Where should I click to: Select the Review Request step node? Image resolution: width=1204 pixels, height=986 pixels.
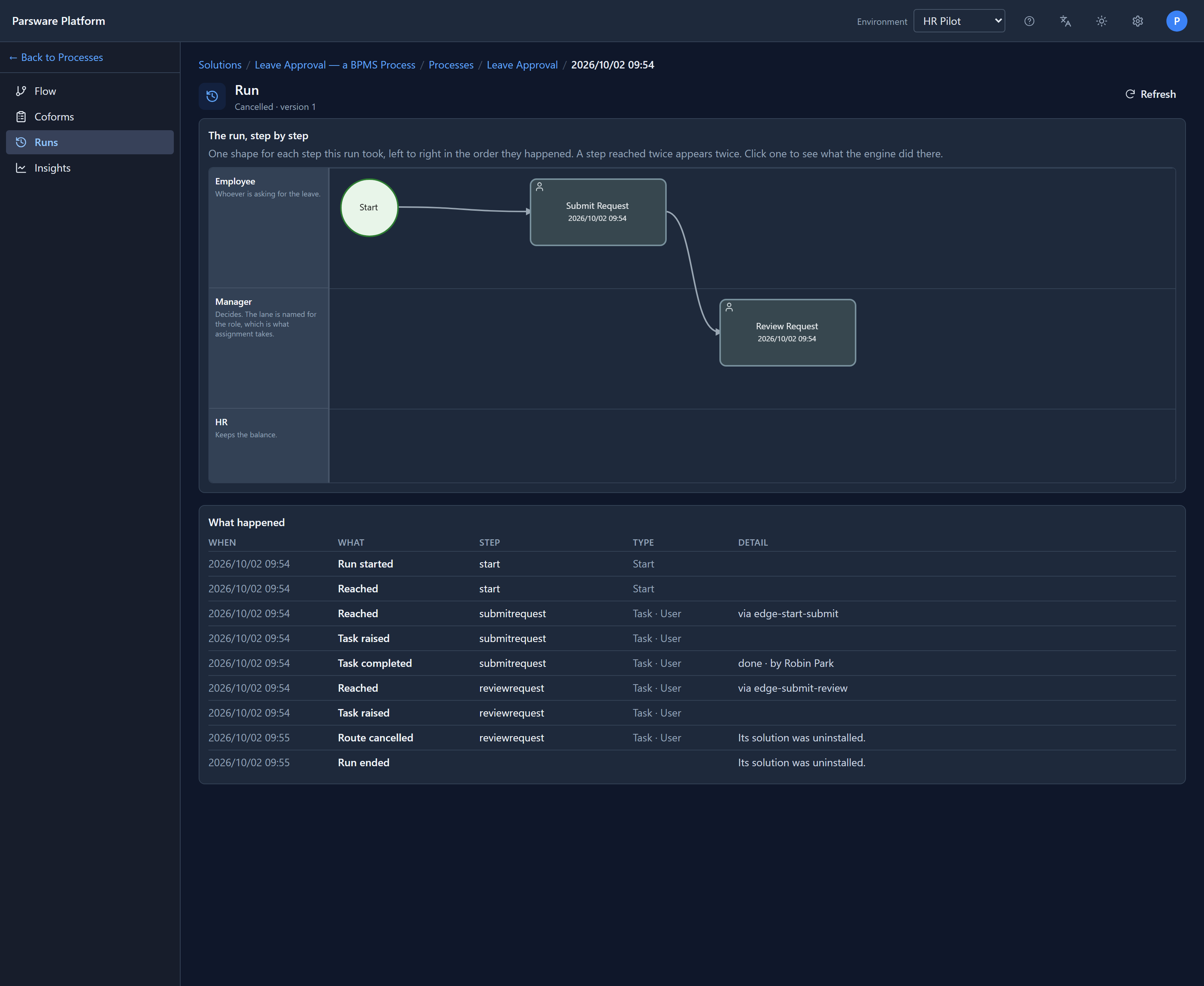[788, 333]
